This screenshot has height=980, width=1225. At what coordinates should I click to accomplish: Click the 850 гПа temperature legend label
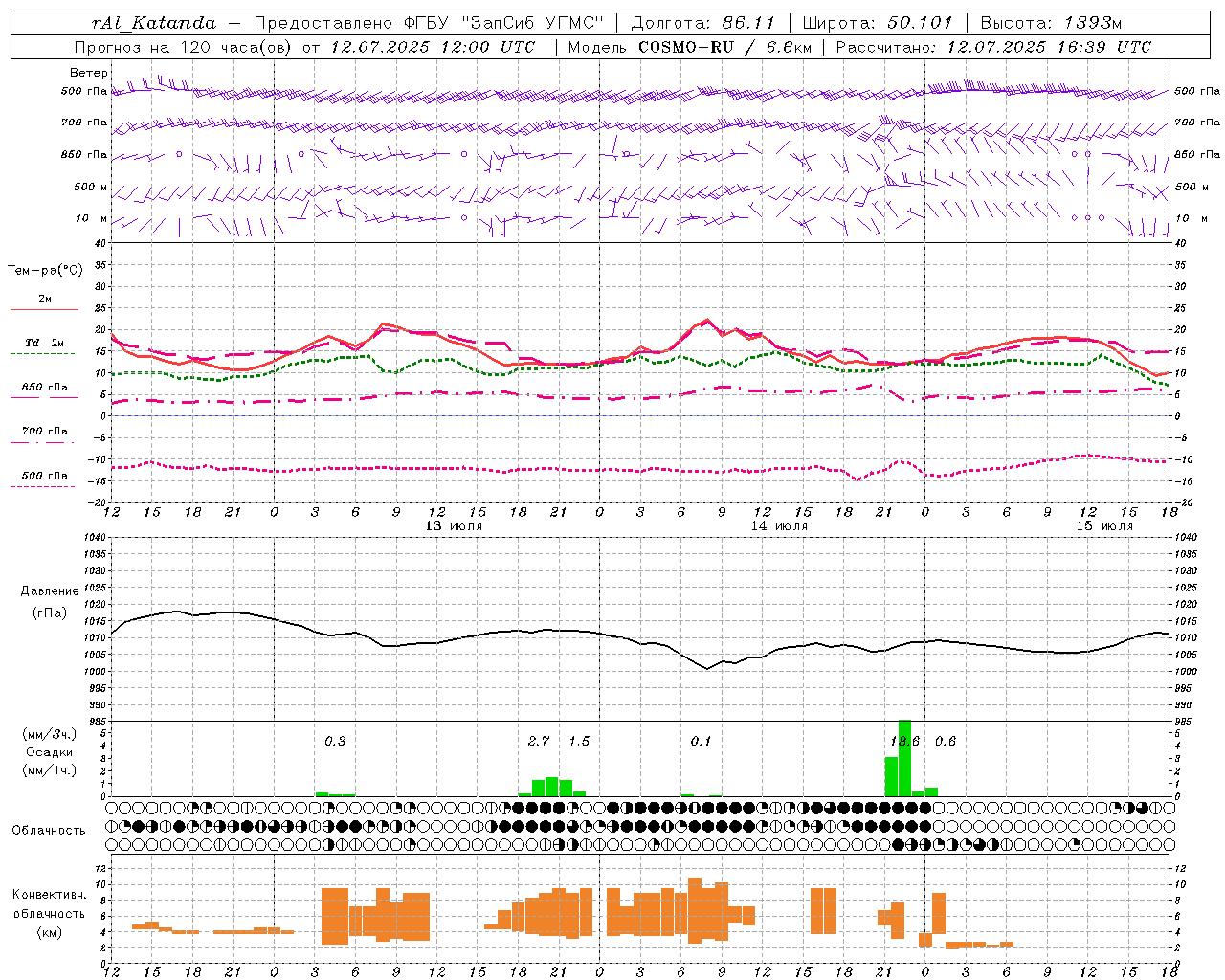[x=45, y=388]
